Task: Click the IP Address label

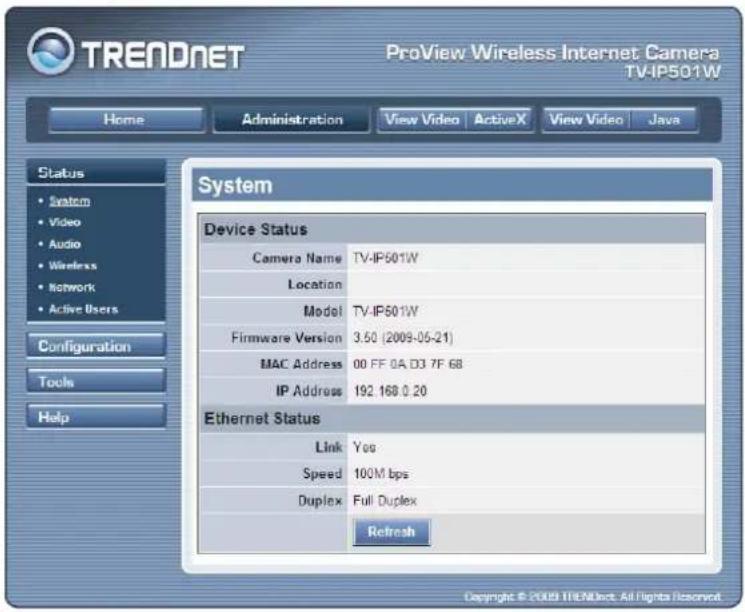Action: [x=309, y=391]
